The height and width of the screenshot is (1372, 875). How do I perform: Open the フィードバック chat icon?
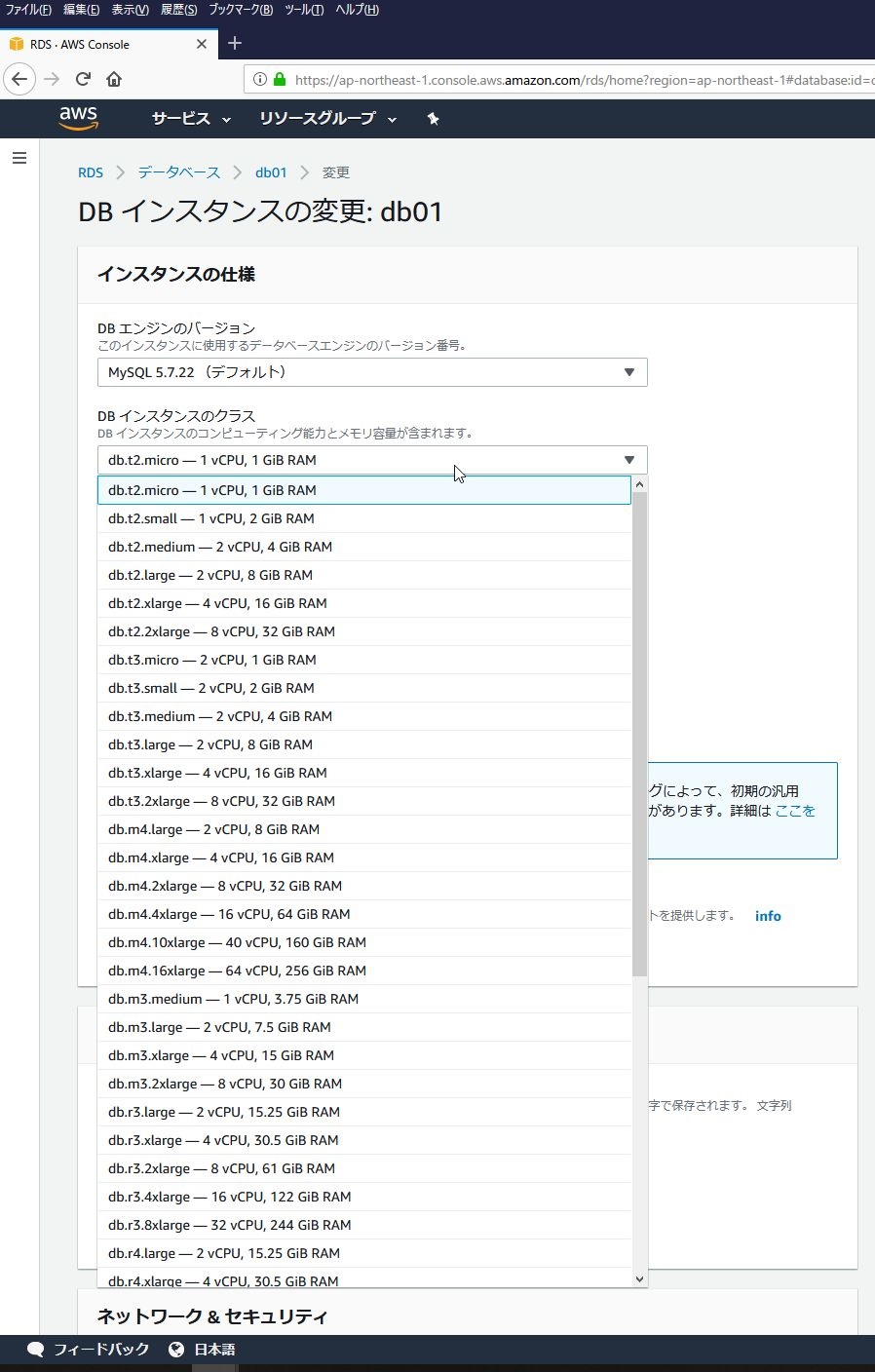click(x=35, y=1349)
